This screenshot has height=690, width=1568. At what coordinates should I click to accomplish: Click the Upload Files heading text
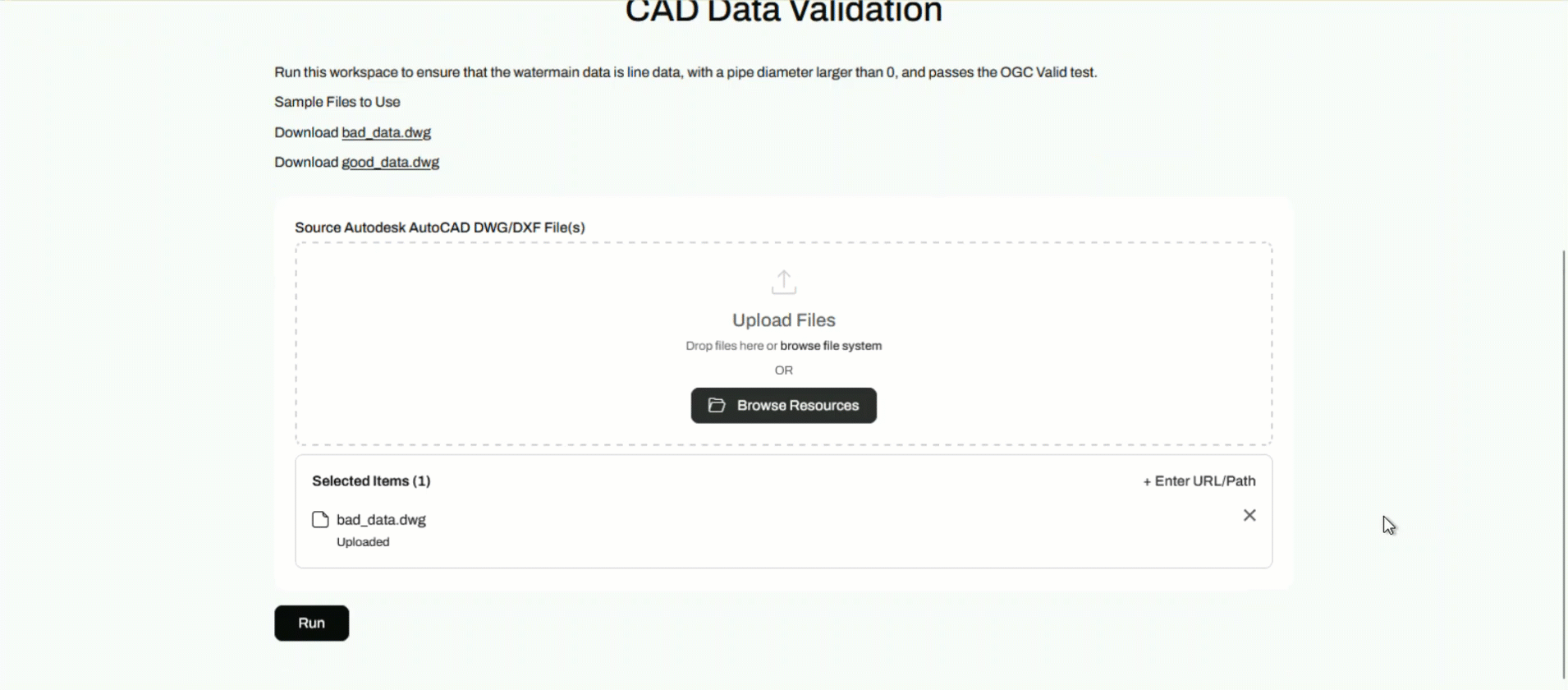[783, 320]
